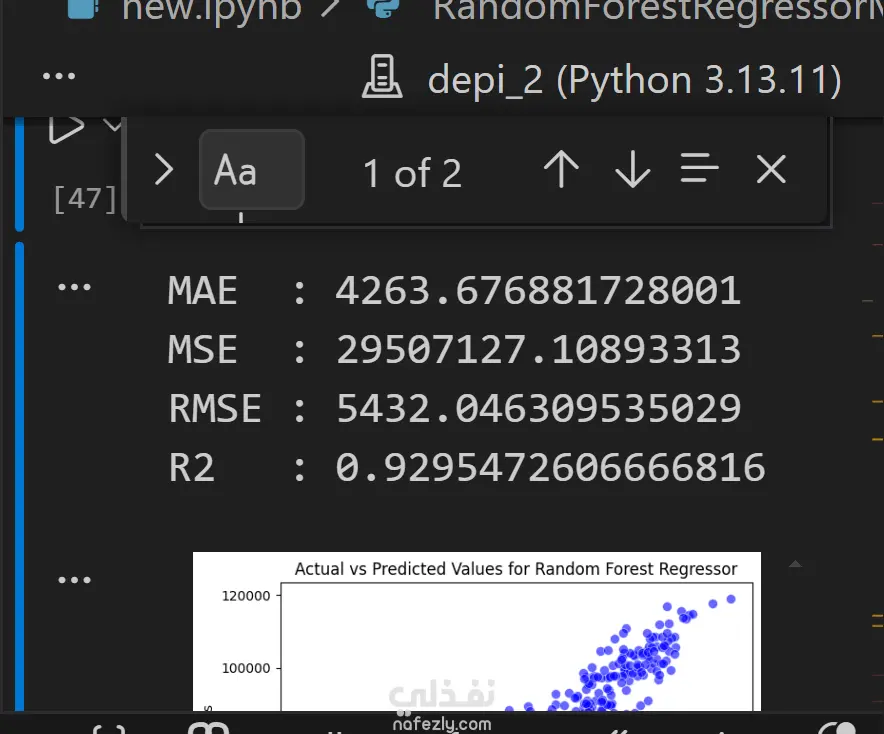The width and height of the screenshot is (884, 734).
Task: Open metrics output cell ellipsis menu
Action: click(x=74, y=288)
